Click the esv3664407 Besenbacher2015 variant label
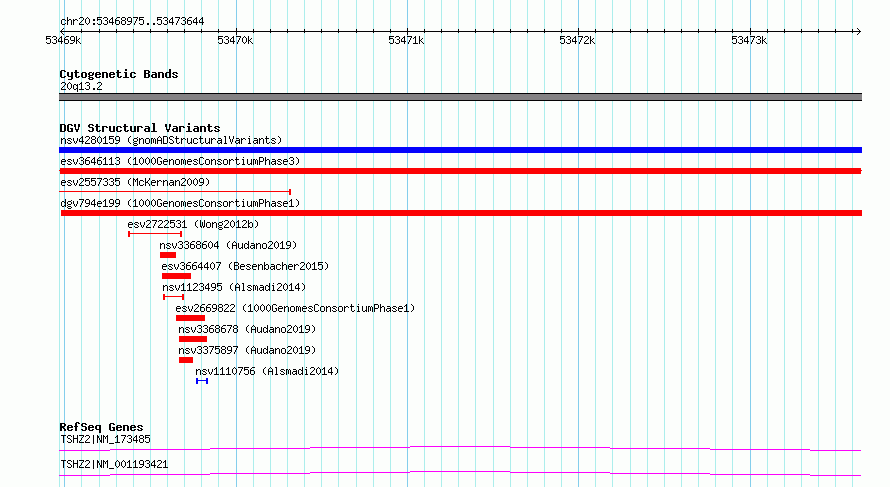This screenshot has width=890, height=487. [245, 266]
